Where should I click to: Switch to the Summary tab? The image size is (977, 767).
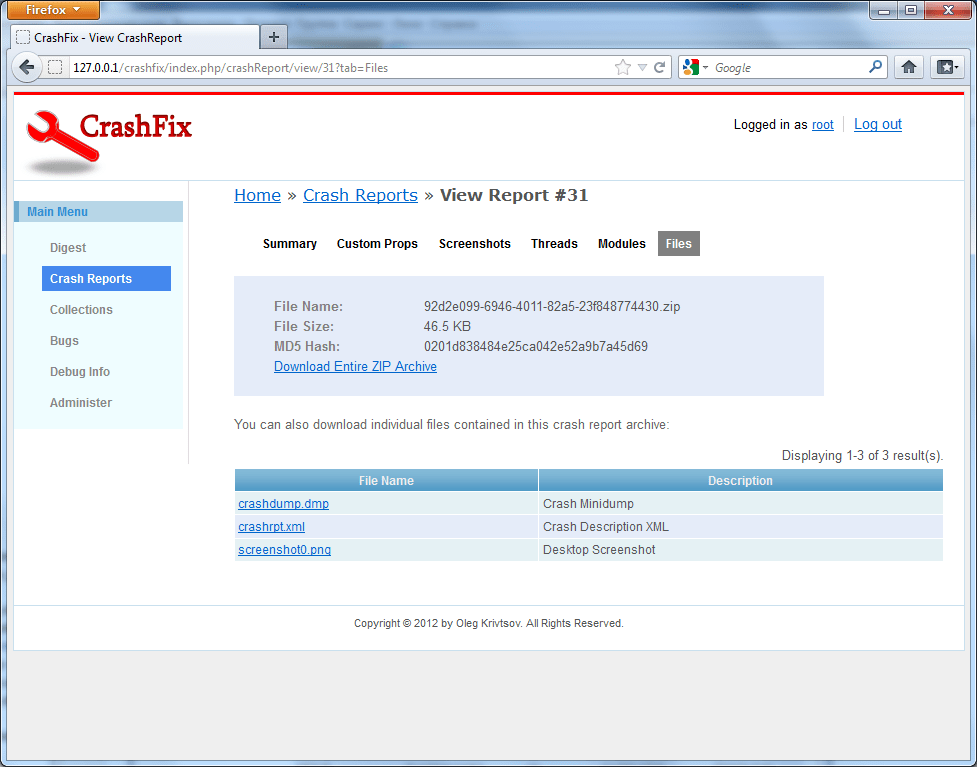pos(289,243)
